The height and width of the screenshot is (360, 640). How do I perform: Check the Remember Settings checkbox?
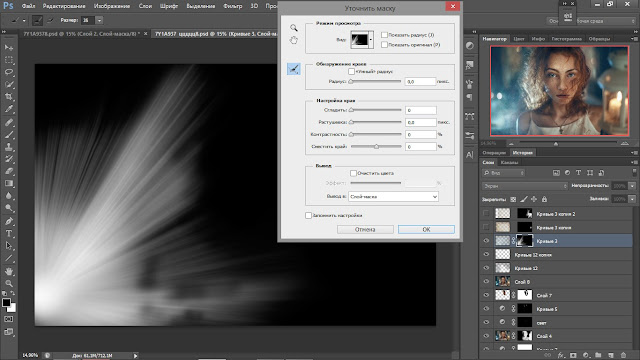pyautogui.click(x=309, y=215)
